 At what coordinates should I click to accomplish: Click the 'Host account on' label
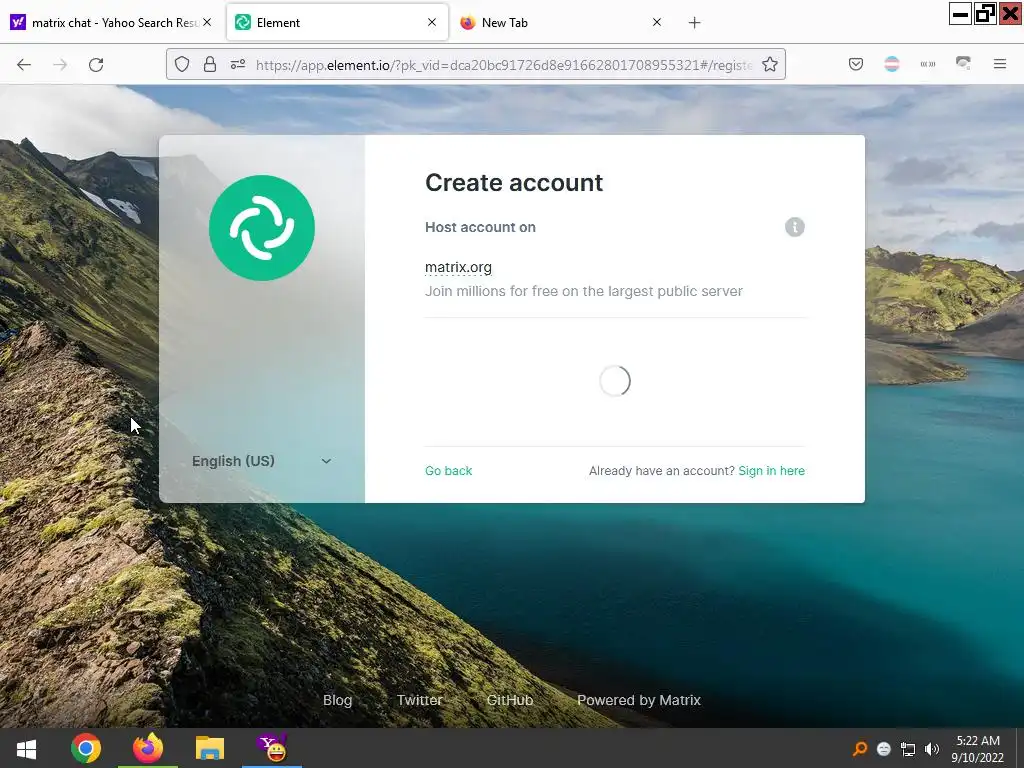(x=480, y=227)
